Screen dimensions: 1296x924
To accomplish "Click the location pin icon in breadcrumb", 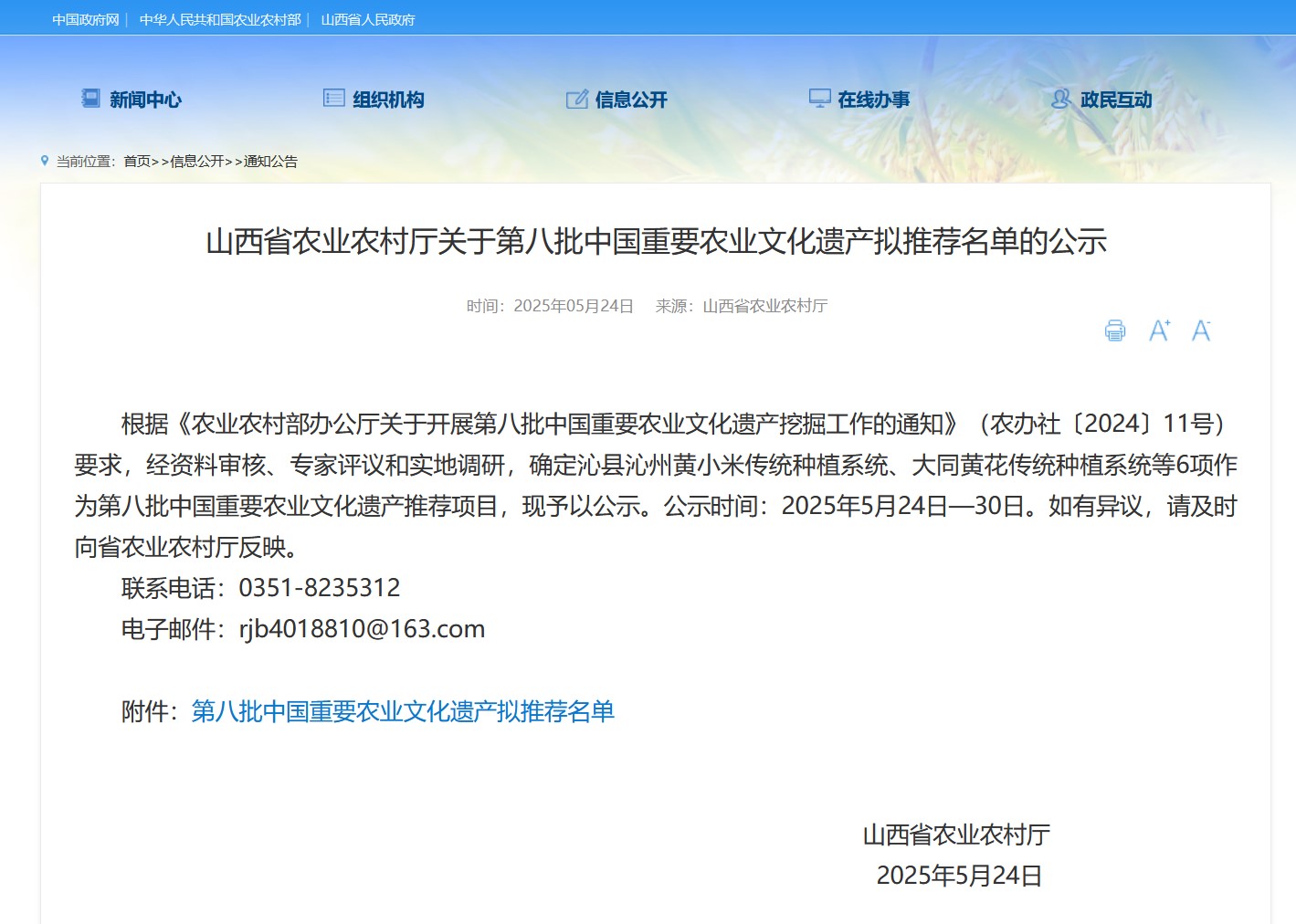I will pos(45,161).
